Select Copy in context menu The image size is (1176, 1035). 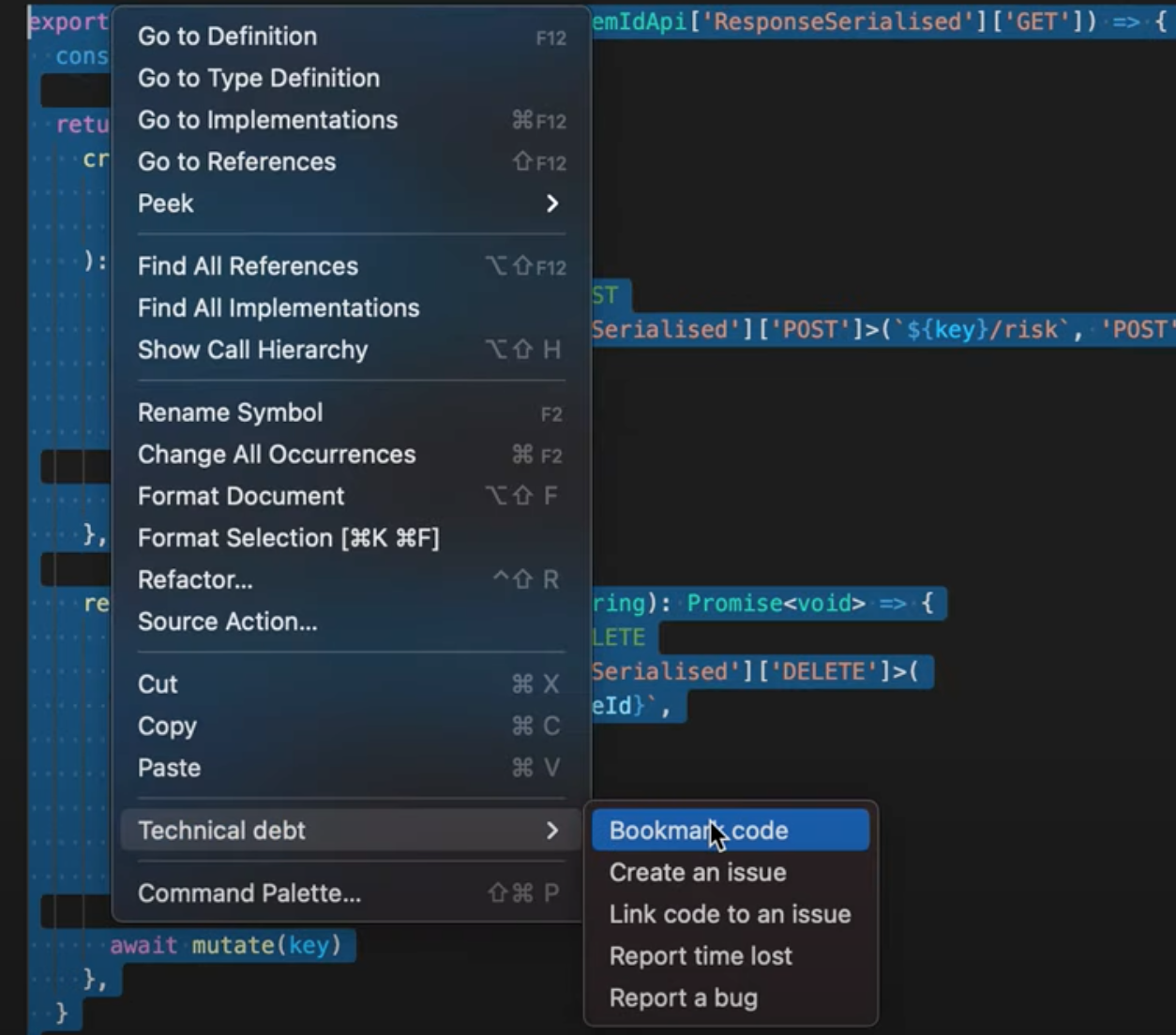351,727
